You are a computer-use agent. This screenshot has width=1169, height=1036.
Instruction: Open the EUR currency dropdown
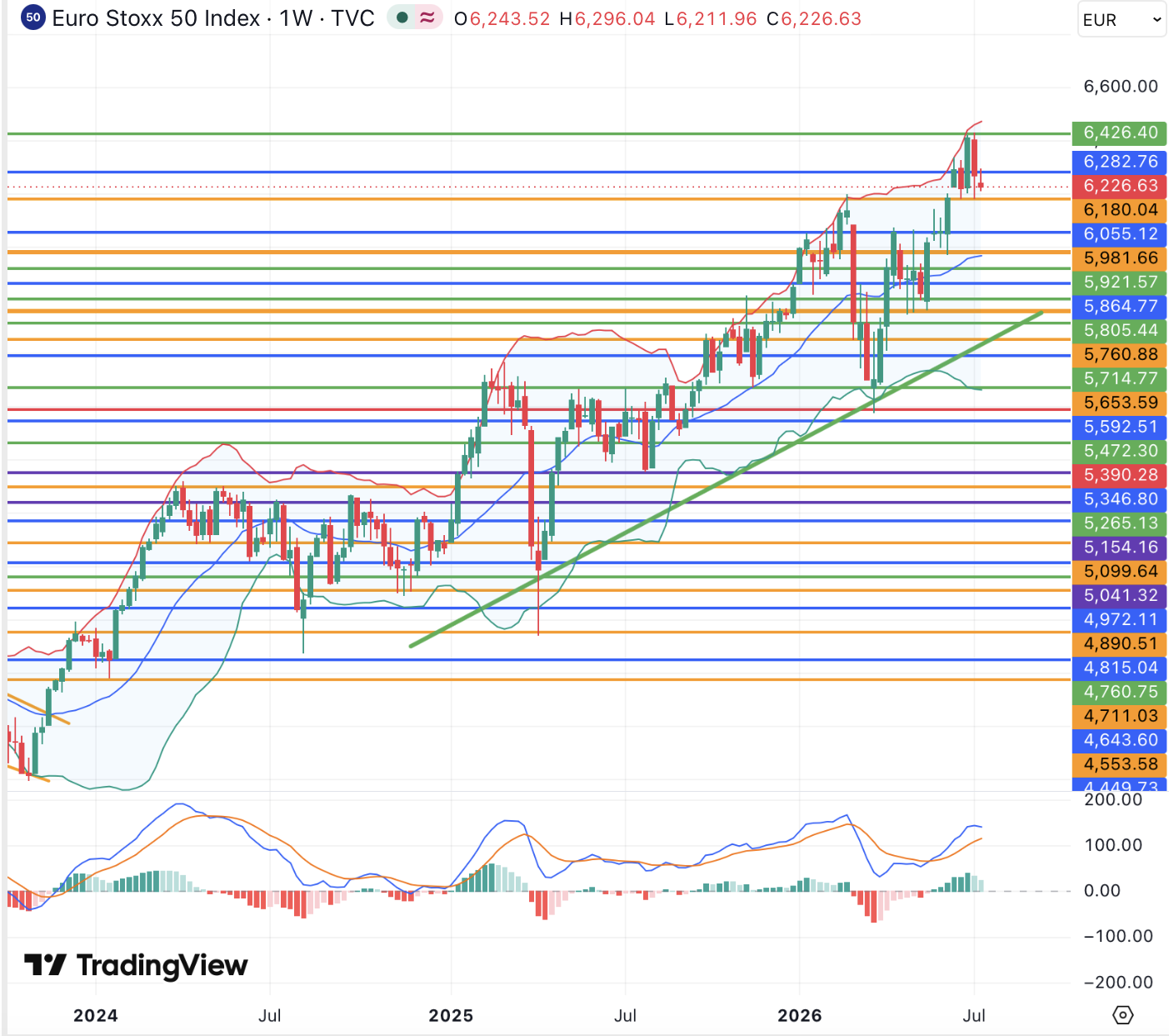point(1122,20)
